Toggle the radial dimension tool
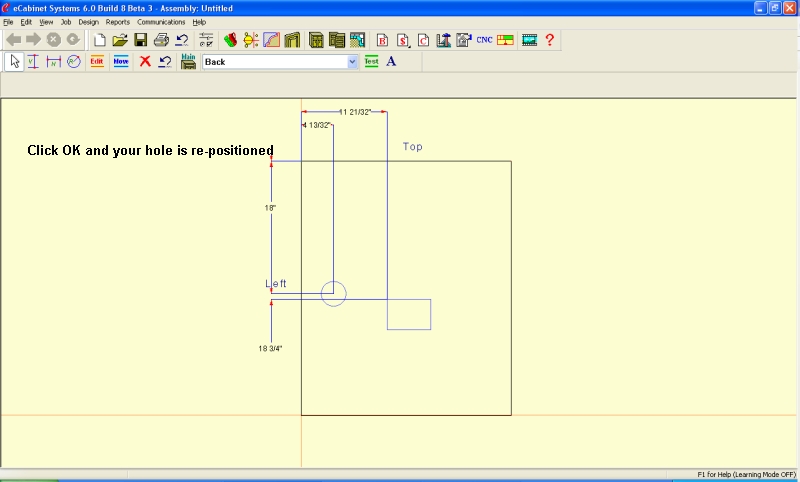The height and width of the screenshot is (482, 800). [x=73, y=62]
